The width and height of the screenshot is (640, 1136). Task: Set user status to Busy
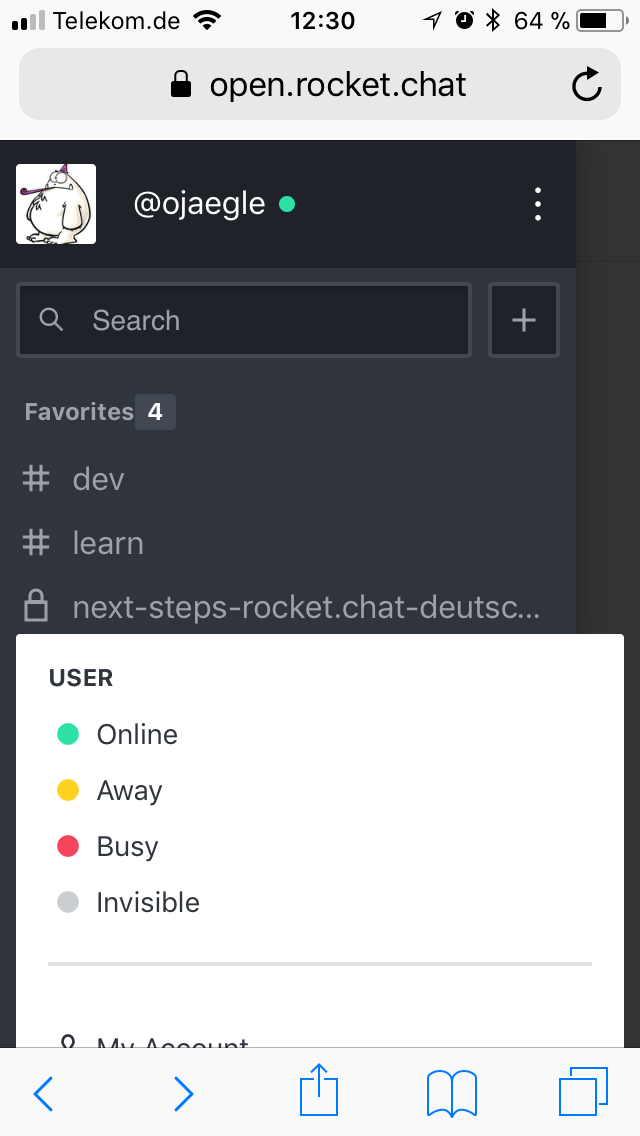coord(125,846)
